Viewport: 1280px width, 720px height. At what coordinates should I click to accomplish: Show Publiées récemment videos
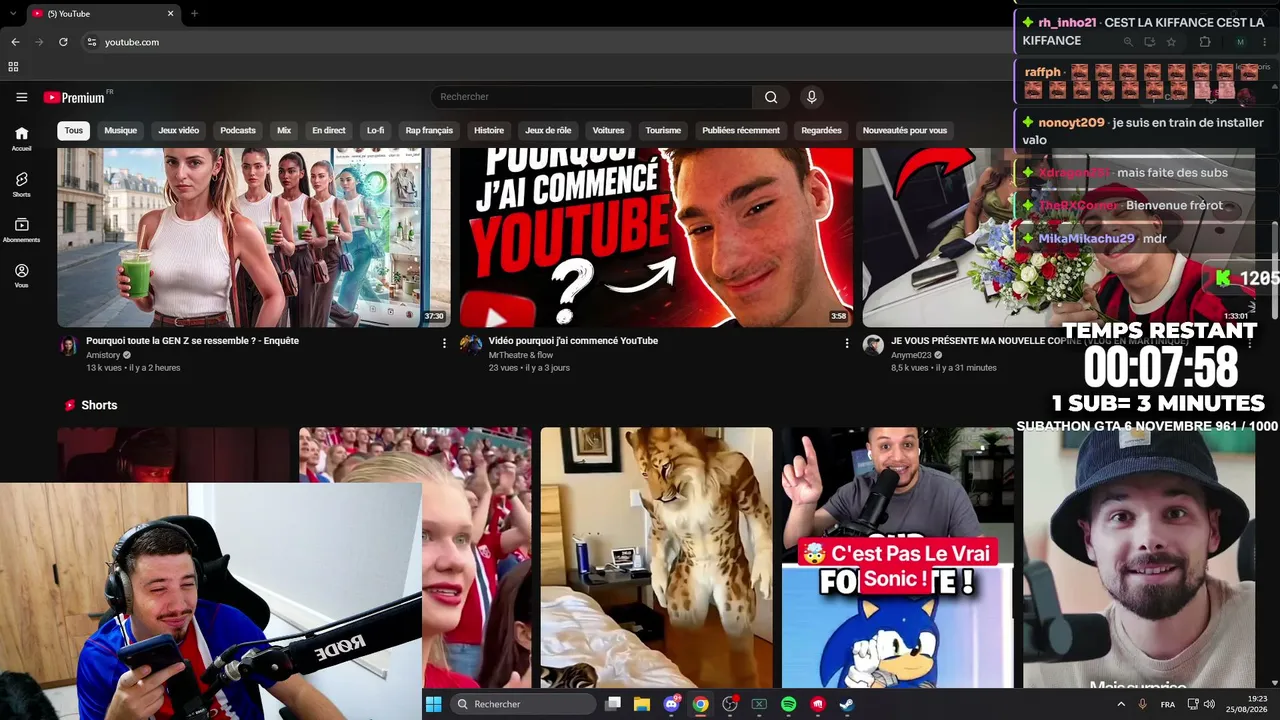[741, 130]
